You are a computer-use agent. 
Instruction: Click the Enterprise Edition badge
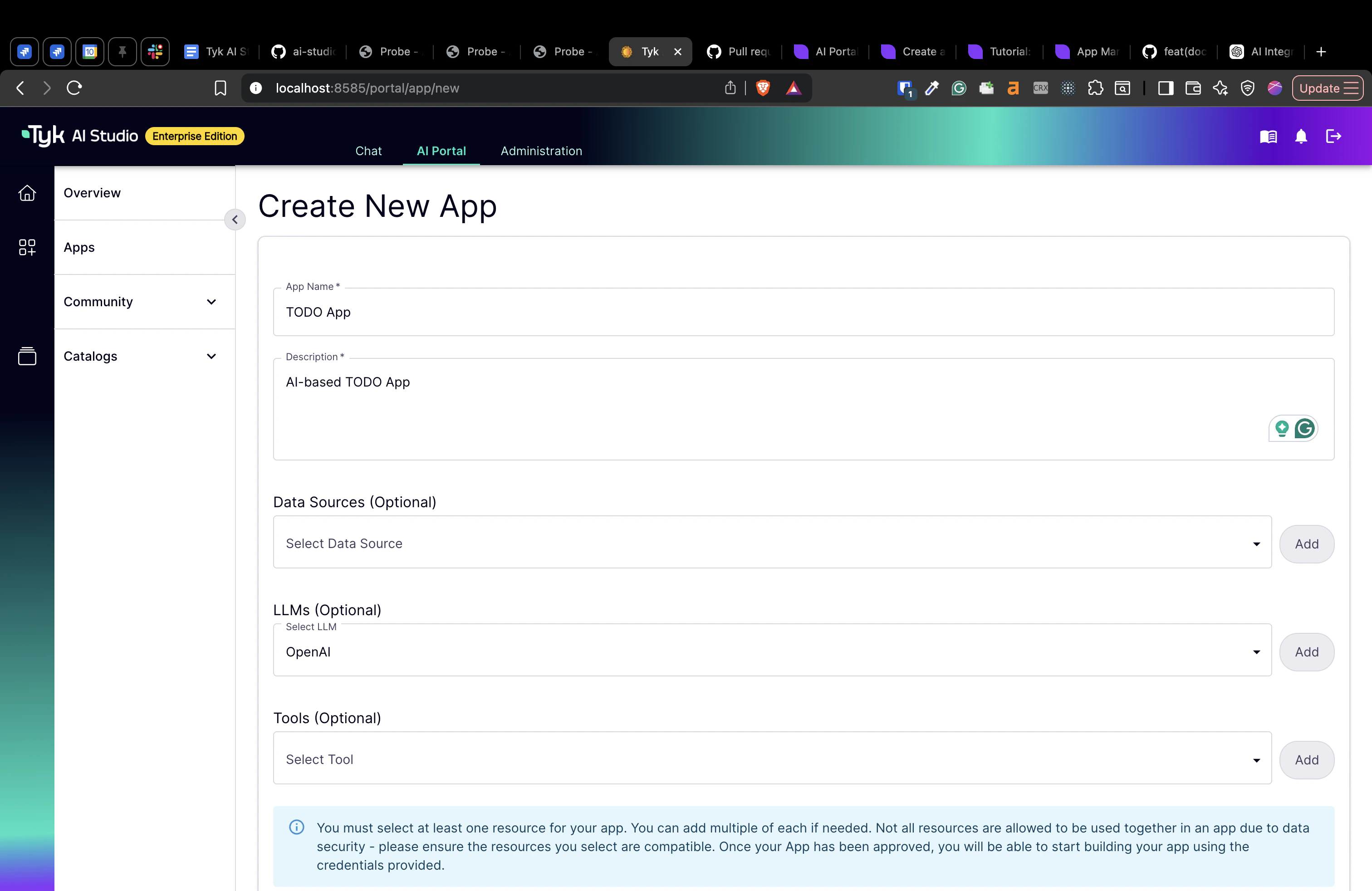tap(194, 136)
